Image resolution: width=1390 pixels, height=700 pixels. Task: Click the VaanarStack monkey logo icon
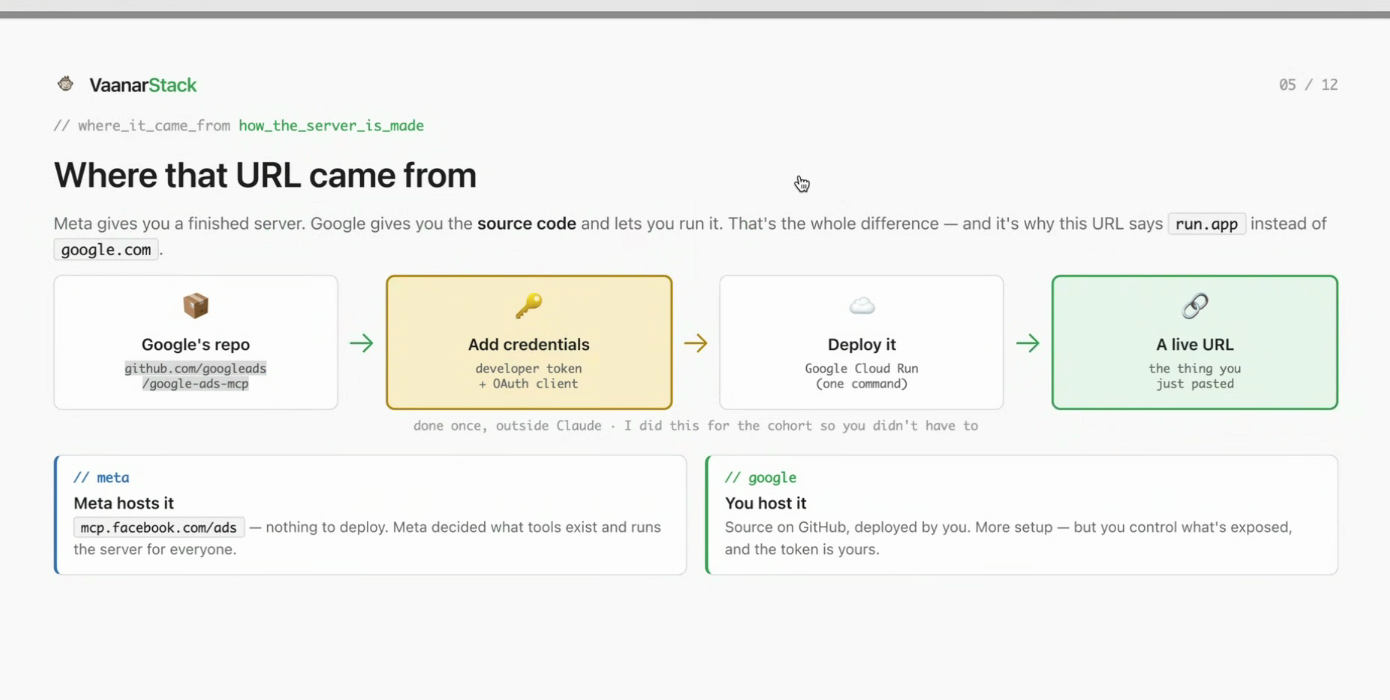coord(65,84)
